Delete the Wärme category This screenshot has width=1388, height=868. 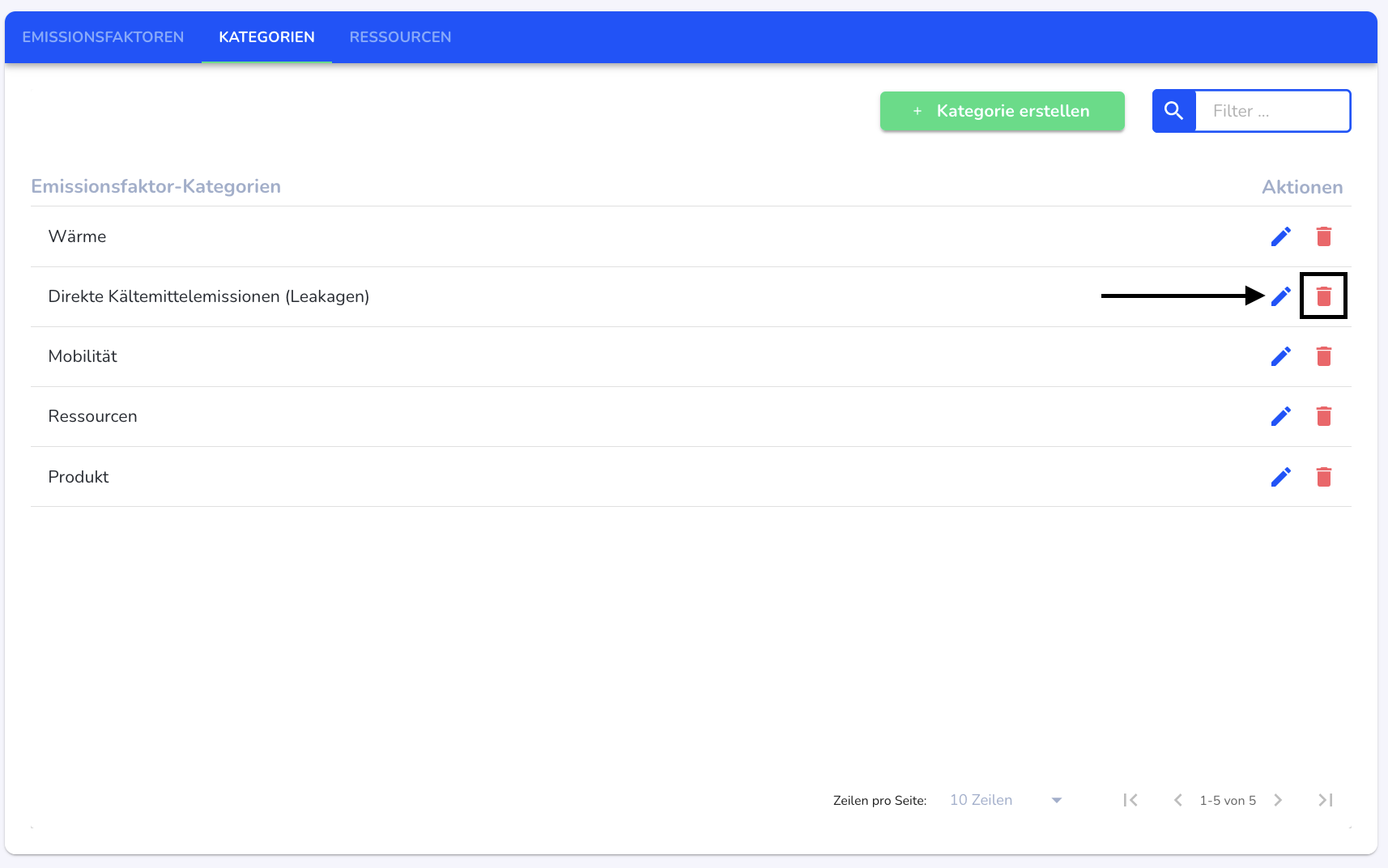coord(1324,236)
